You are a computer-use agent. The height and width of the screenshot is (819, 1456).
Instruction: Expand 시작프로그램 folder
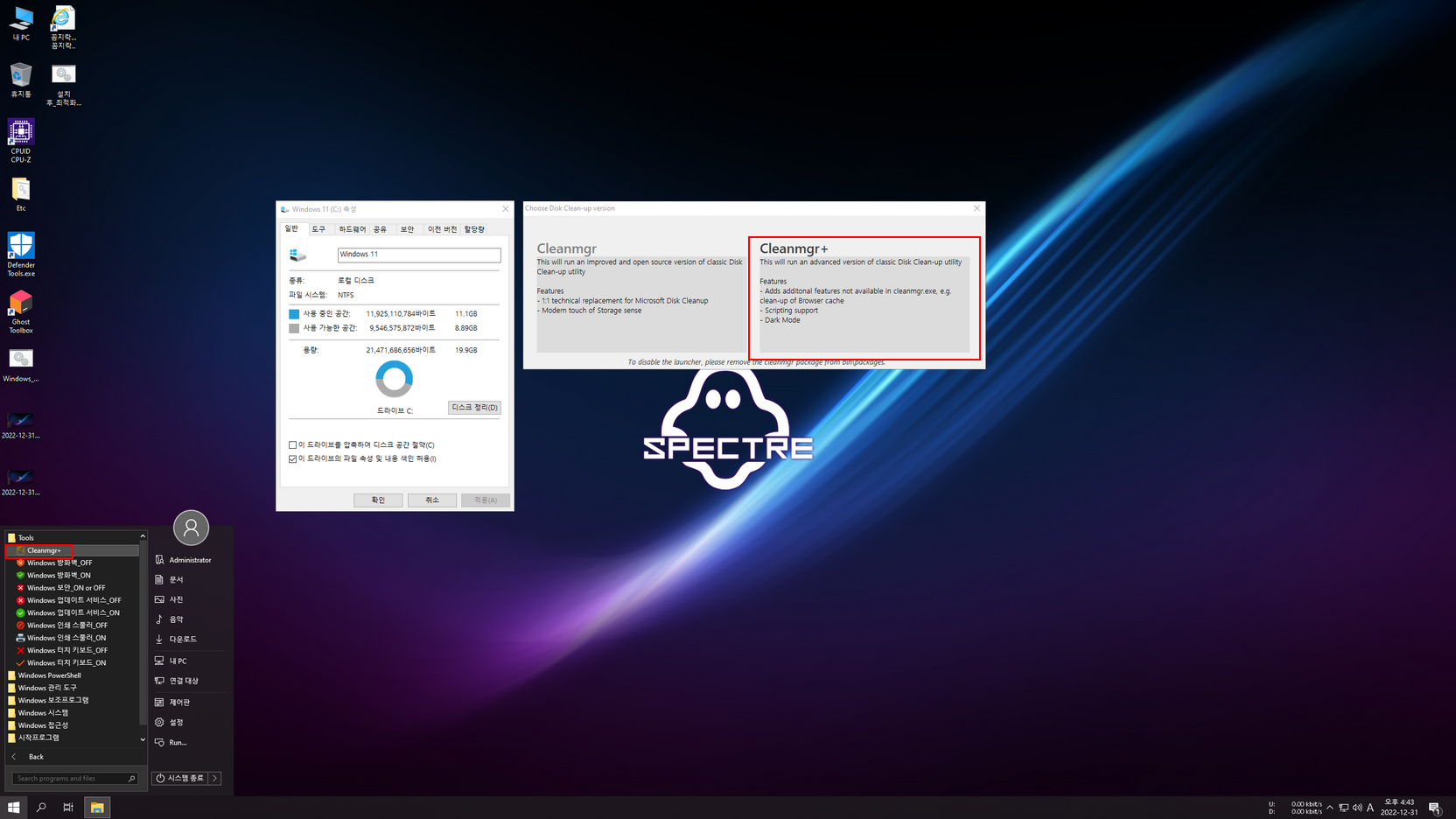[x=38, y=738]
